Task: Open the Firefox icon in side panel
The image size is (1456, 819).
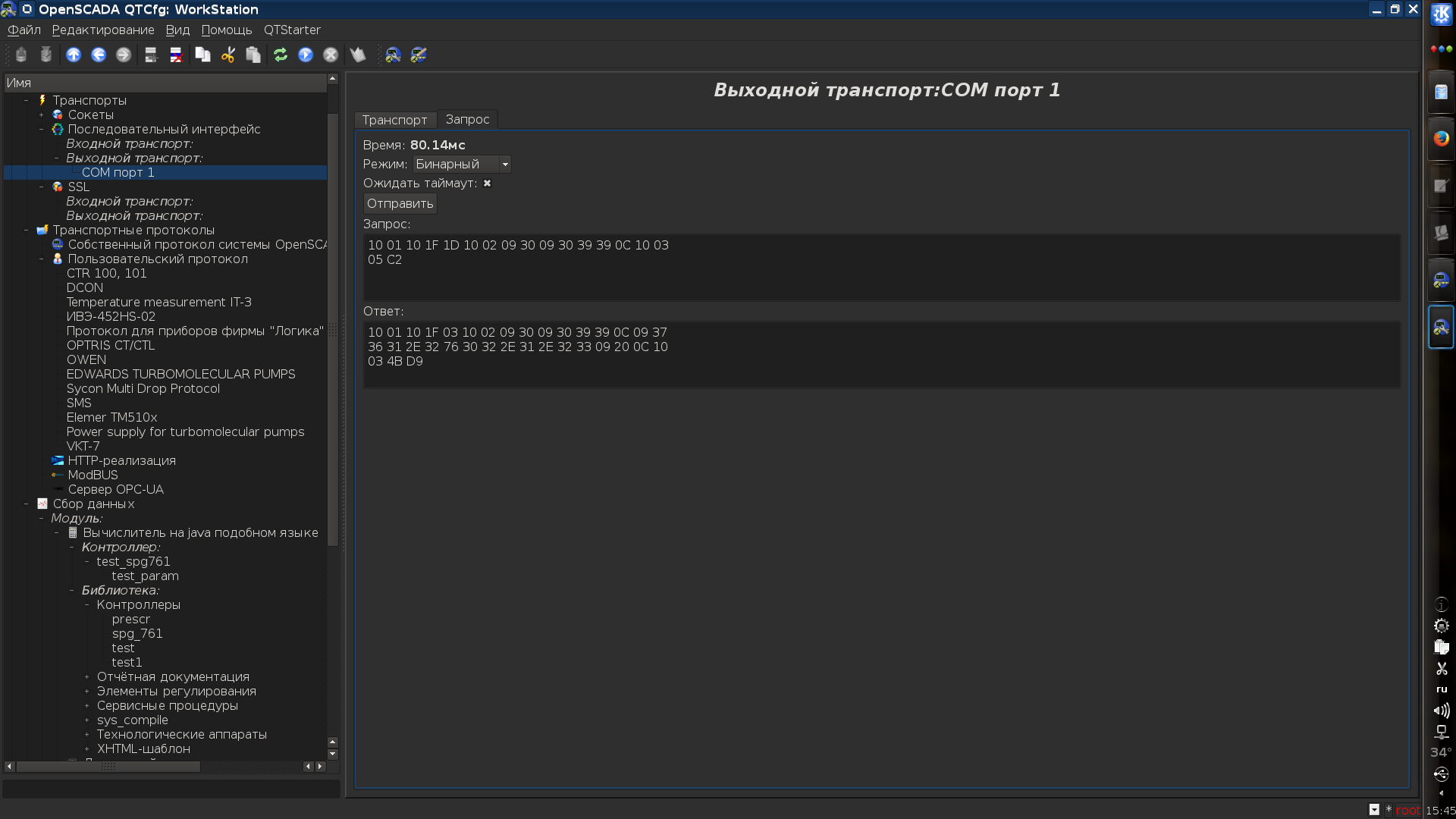Action: tap(1441, 139)
